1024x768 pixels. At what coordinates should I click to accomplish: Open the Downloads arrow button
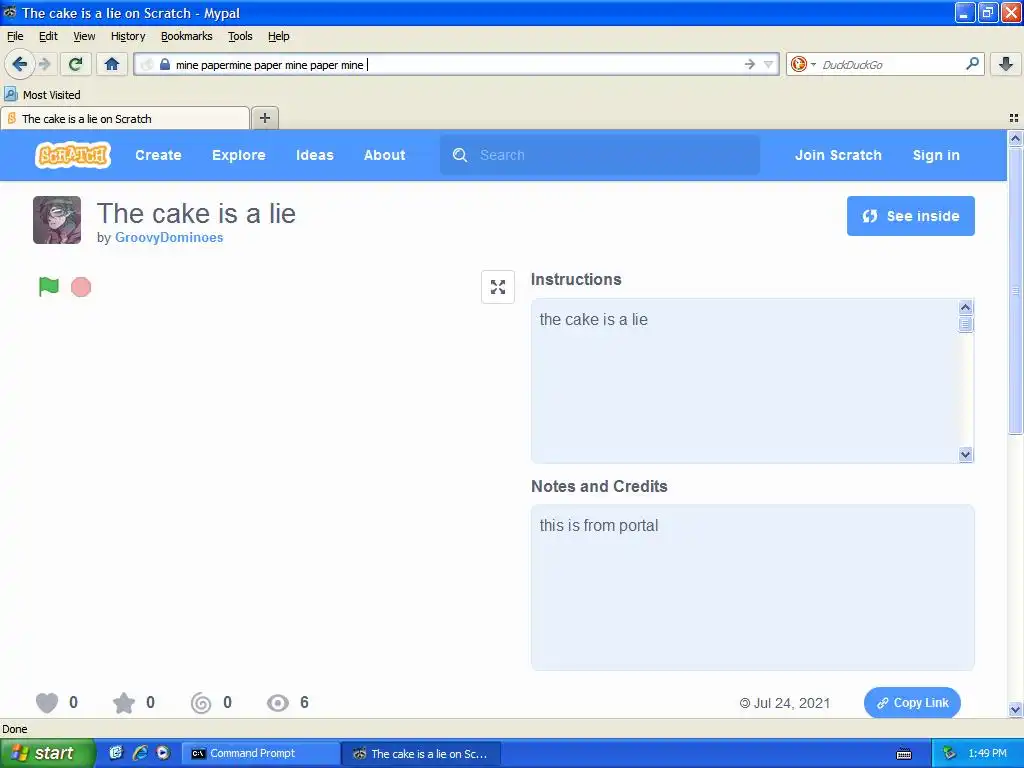pyautogui.click(x=1006, y=64)
